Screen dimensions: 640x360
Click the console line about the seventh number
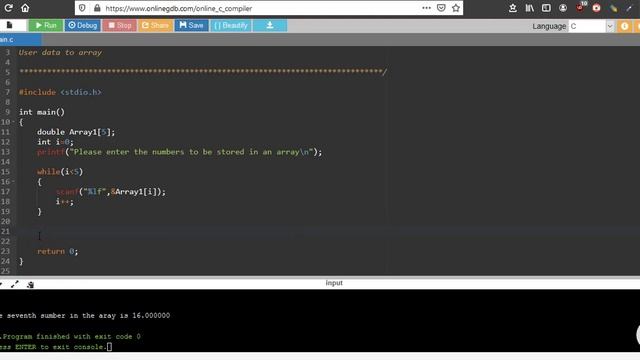[x=85, y=316]
